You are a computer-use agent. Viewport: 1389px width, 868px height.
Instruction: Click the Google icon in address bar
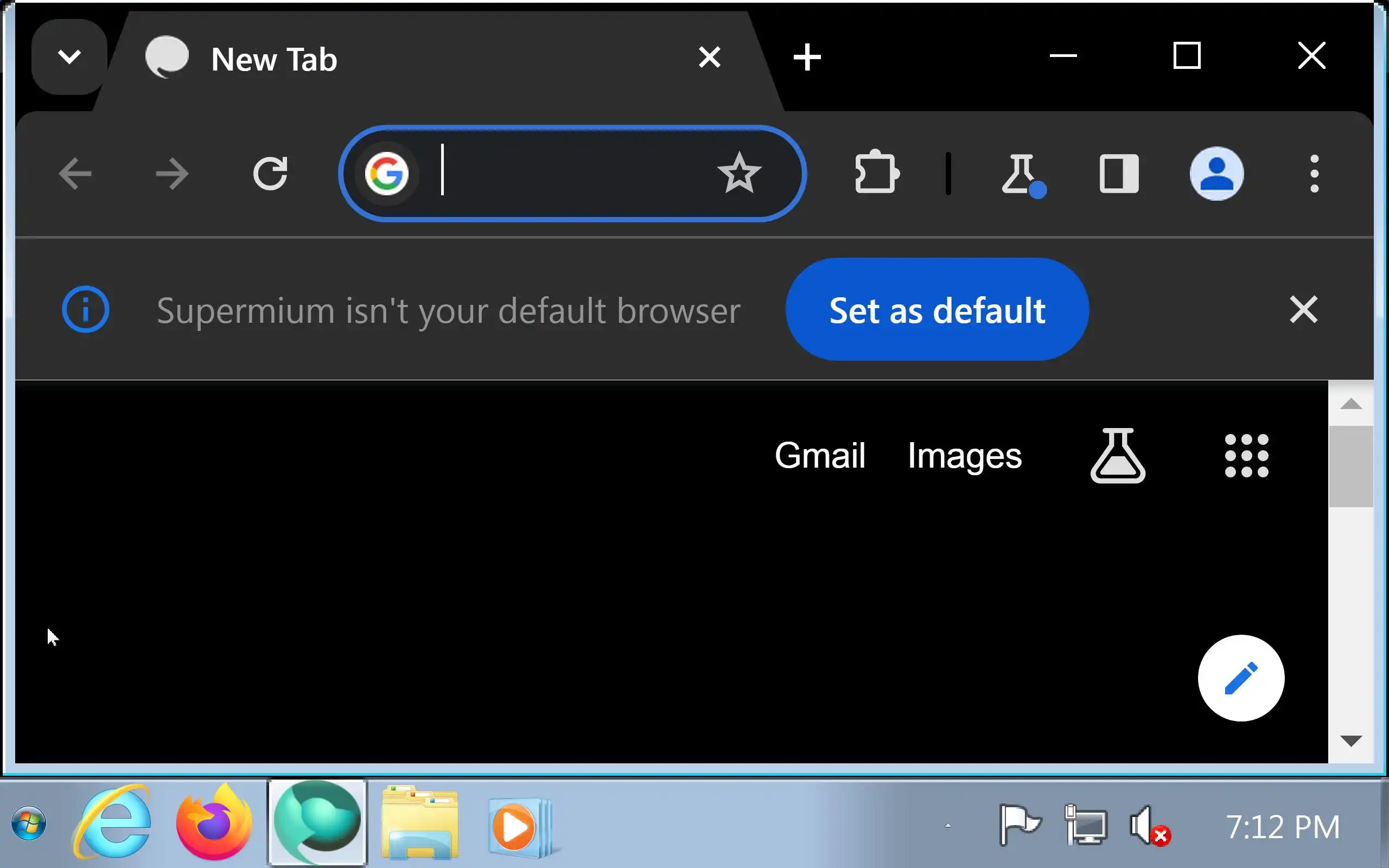[386, 174]
